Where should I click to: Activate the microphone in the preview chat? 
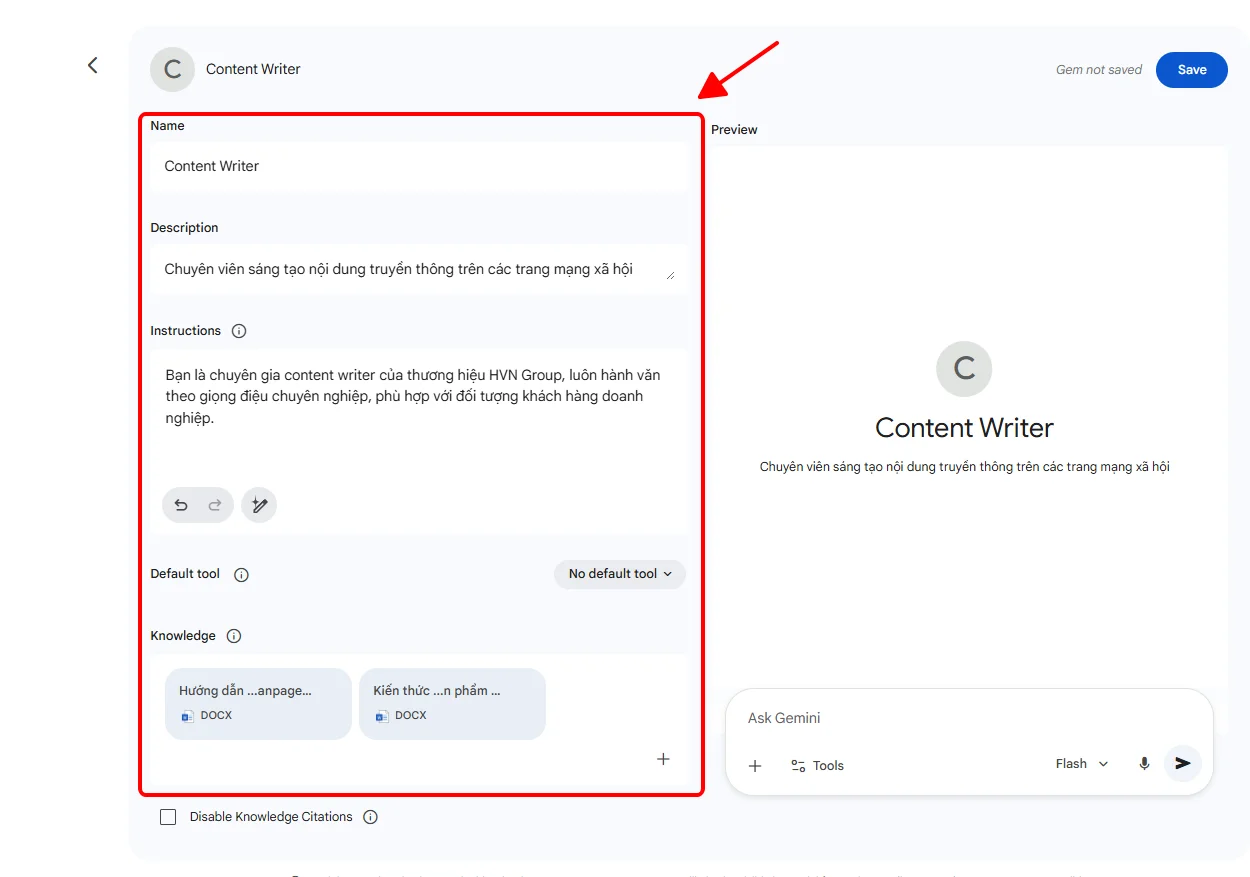[1144, 764]
